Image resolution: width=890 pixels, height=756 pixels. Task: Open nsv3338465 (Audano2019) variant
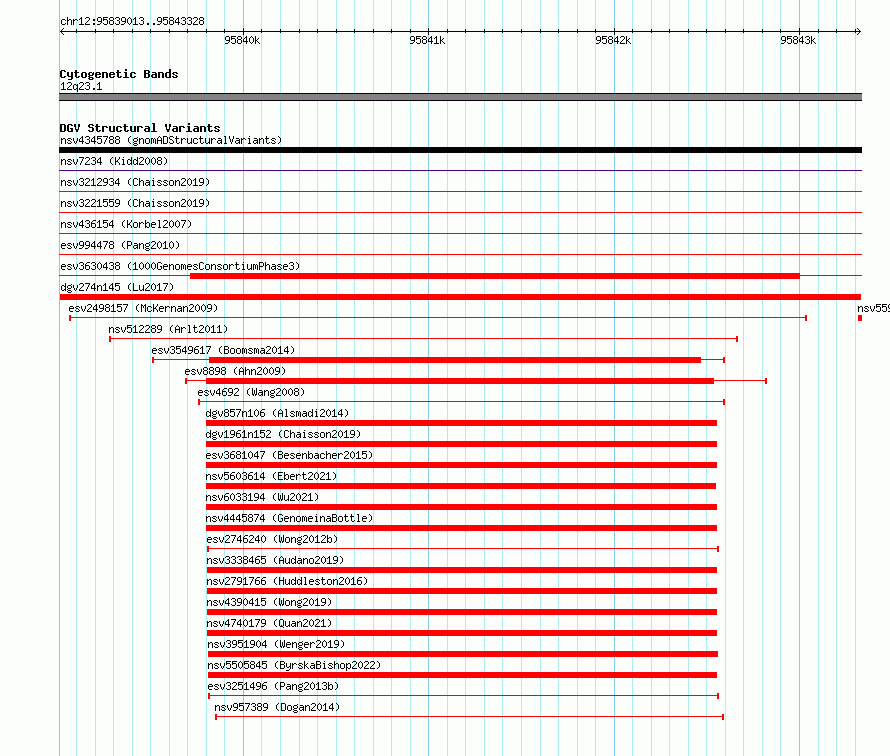pos(275,560)
